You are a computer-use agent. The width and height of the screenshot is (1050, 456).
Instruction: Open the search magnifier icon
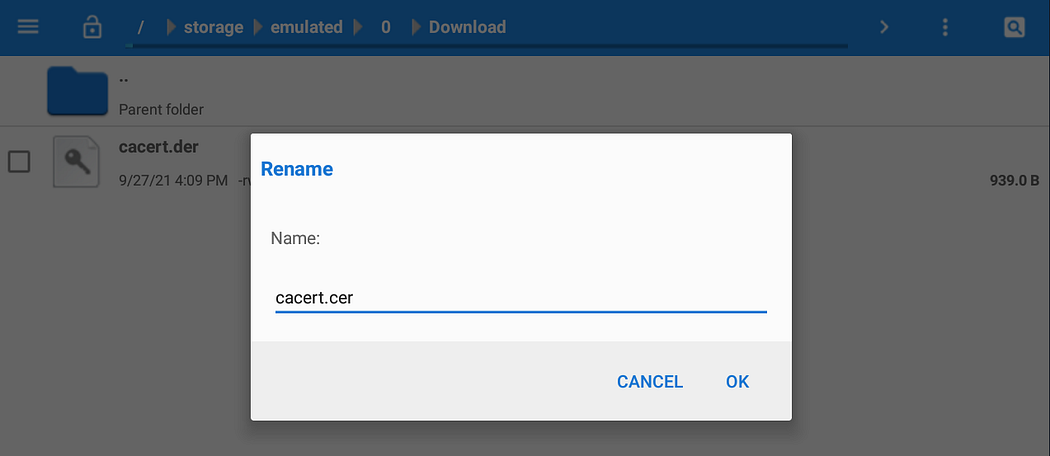pyautogui.click(x=1014, y=27)
